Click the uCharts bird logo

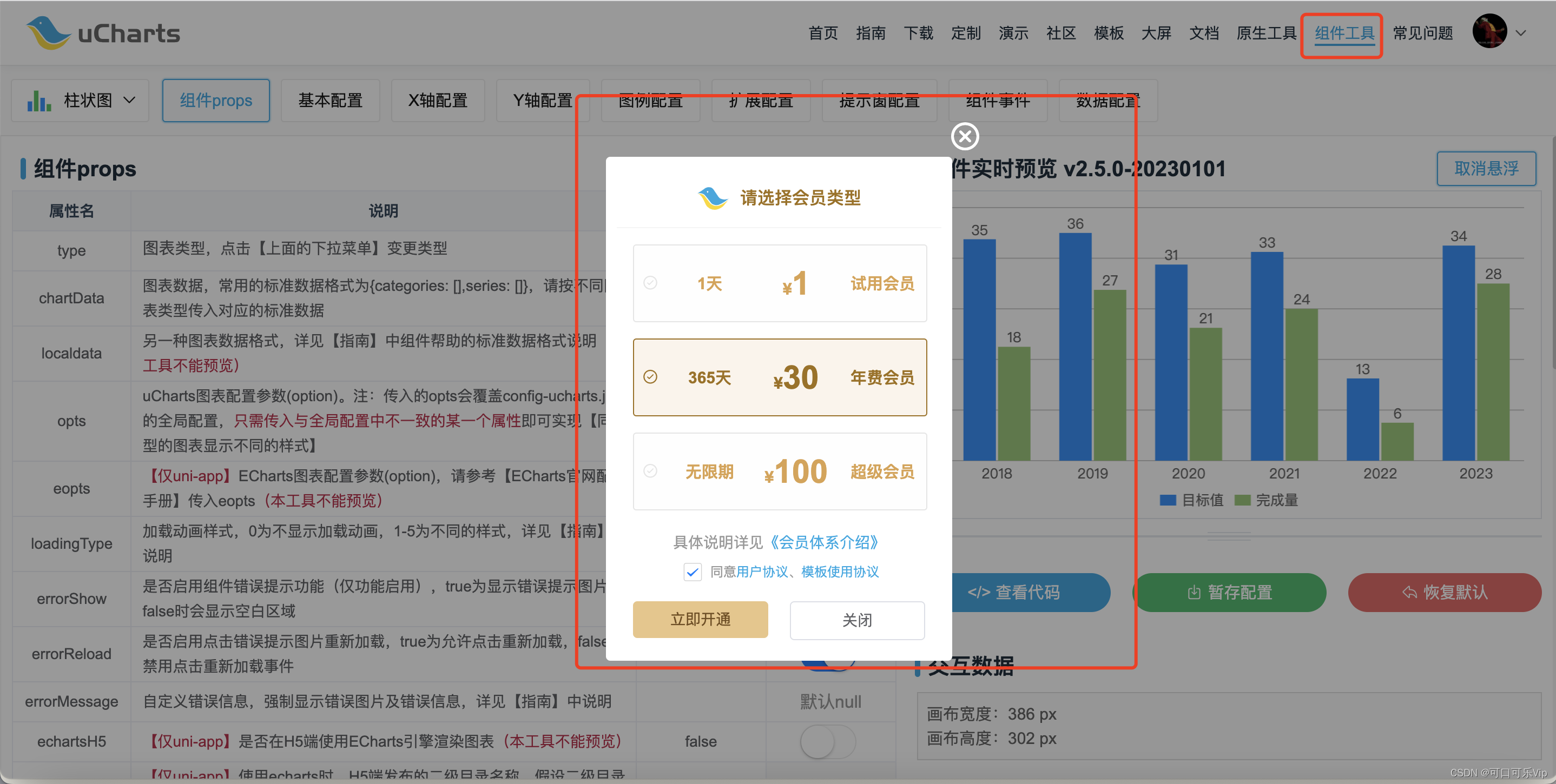[48, 32]
